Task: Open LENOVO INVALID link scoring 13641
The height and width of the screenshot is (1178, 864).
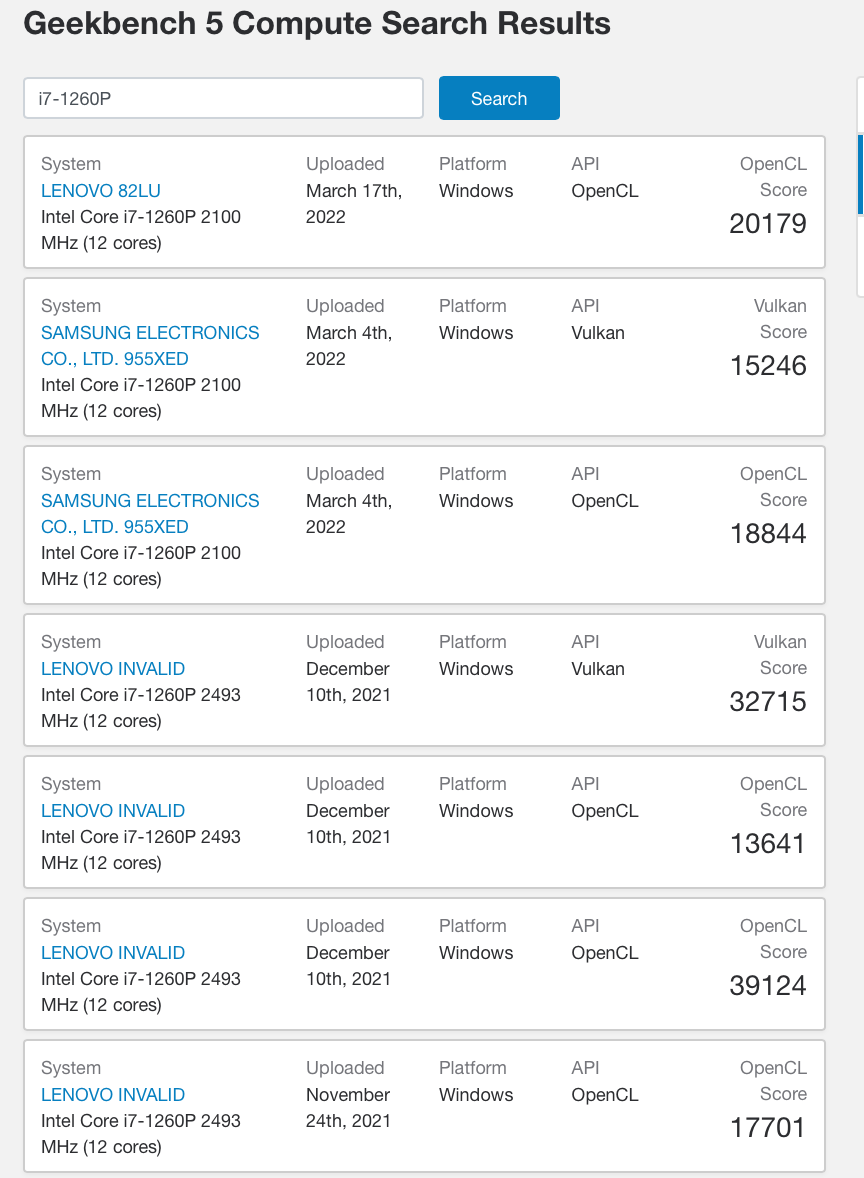Action: pos(113,810)
